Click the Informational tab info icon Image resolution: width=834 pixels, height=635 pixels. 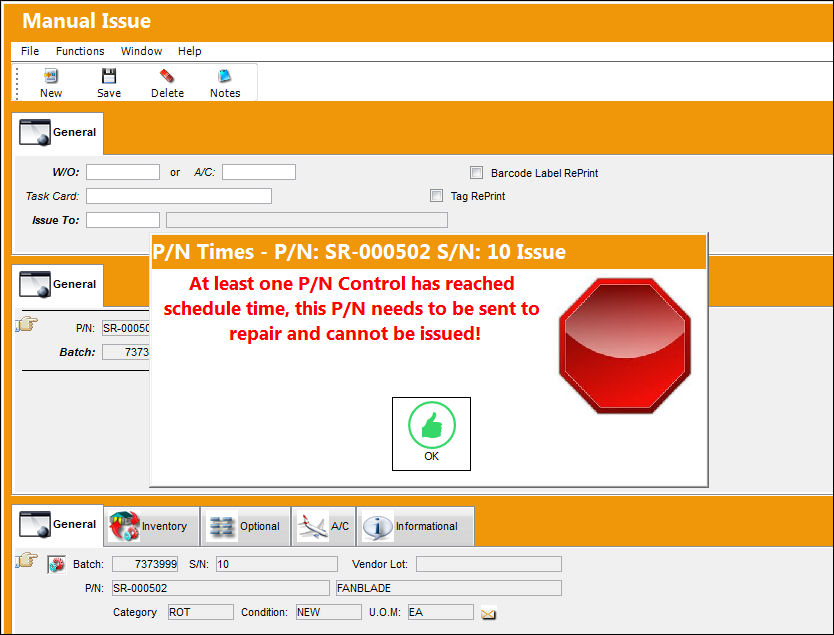pos(377,527)
